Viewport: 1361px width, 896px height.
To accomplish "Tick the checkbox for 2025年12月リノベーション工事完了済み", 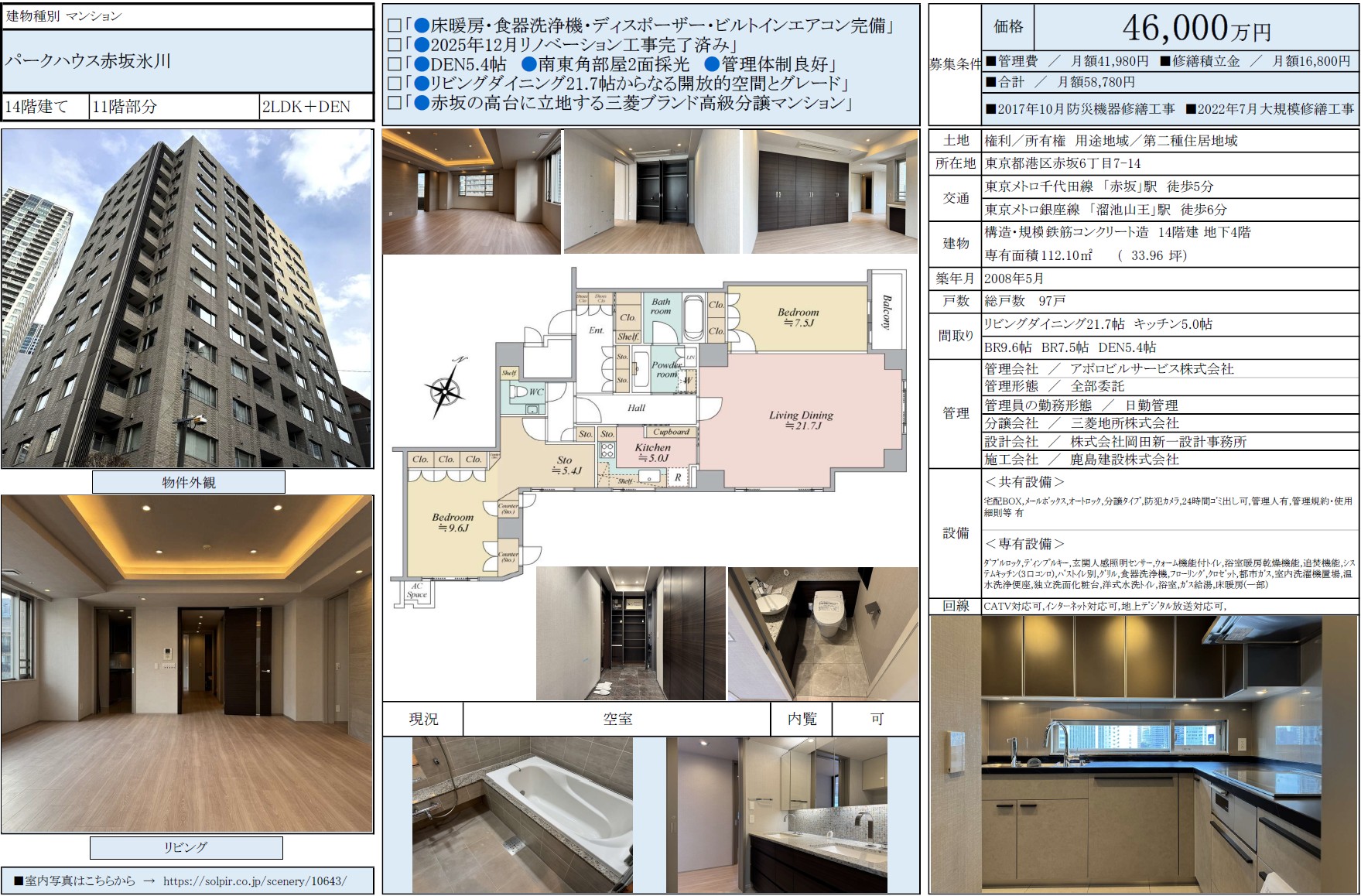I will (x=394, y=46).
